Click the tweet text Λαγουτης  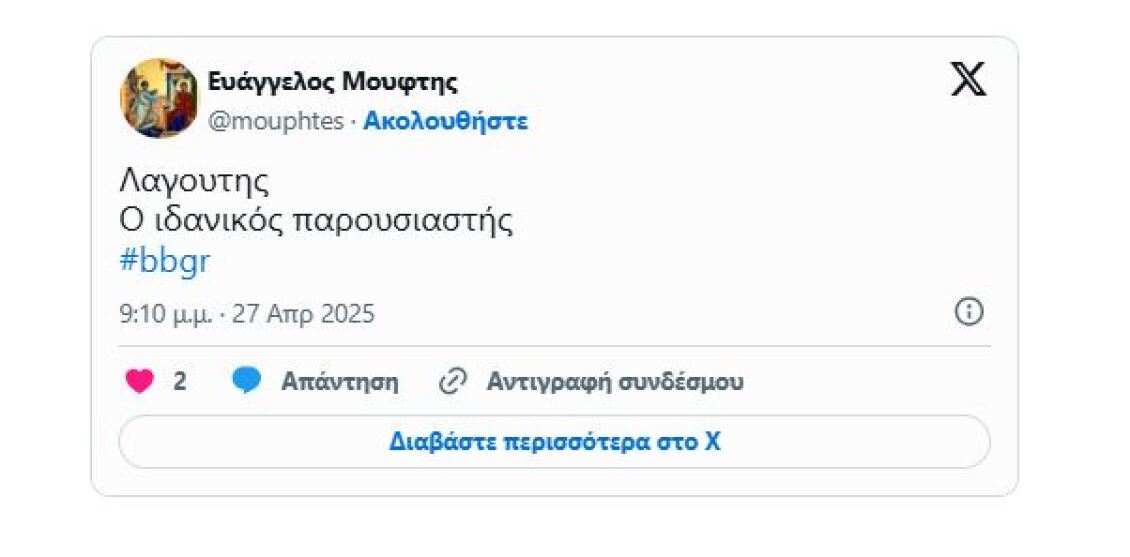[194, 181]
